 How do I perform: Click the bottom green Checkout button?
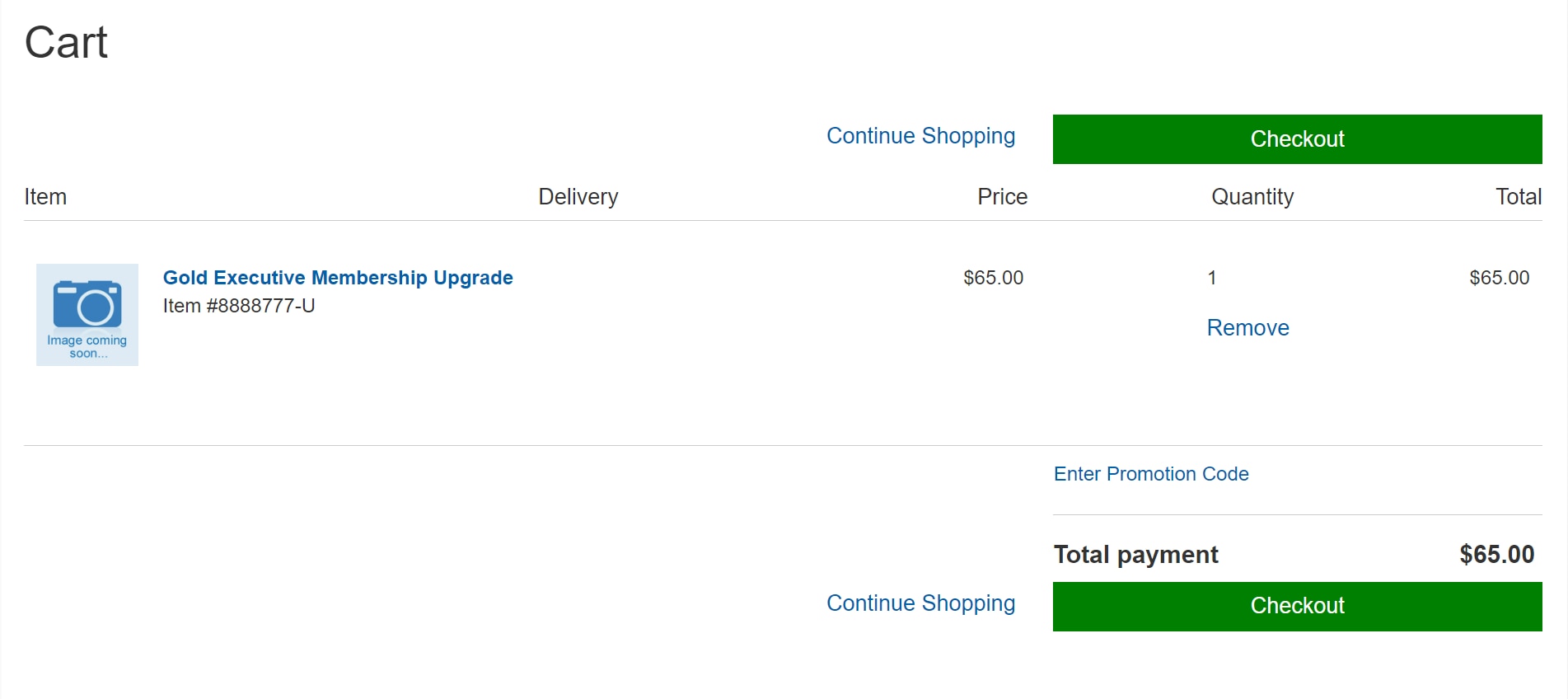pyautogui.click(x=1297, y=606)
